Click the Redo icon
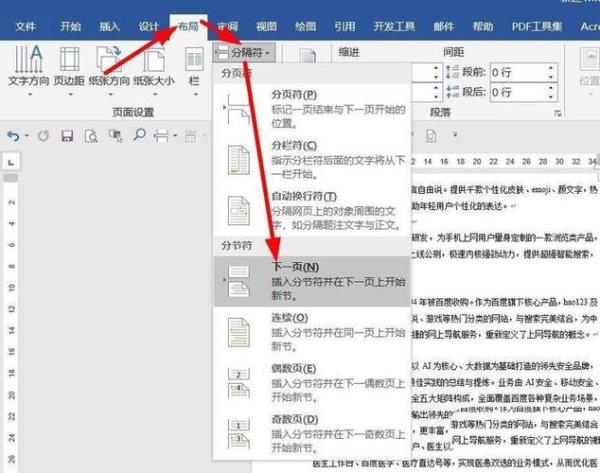Screen dimensions: 600x473 [43, 135]
